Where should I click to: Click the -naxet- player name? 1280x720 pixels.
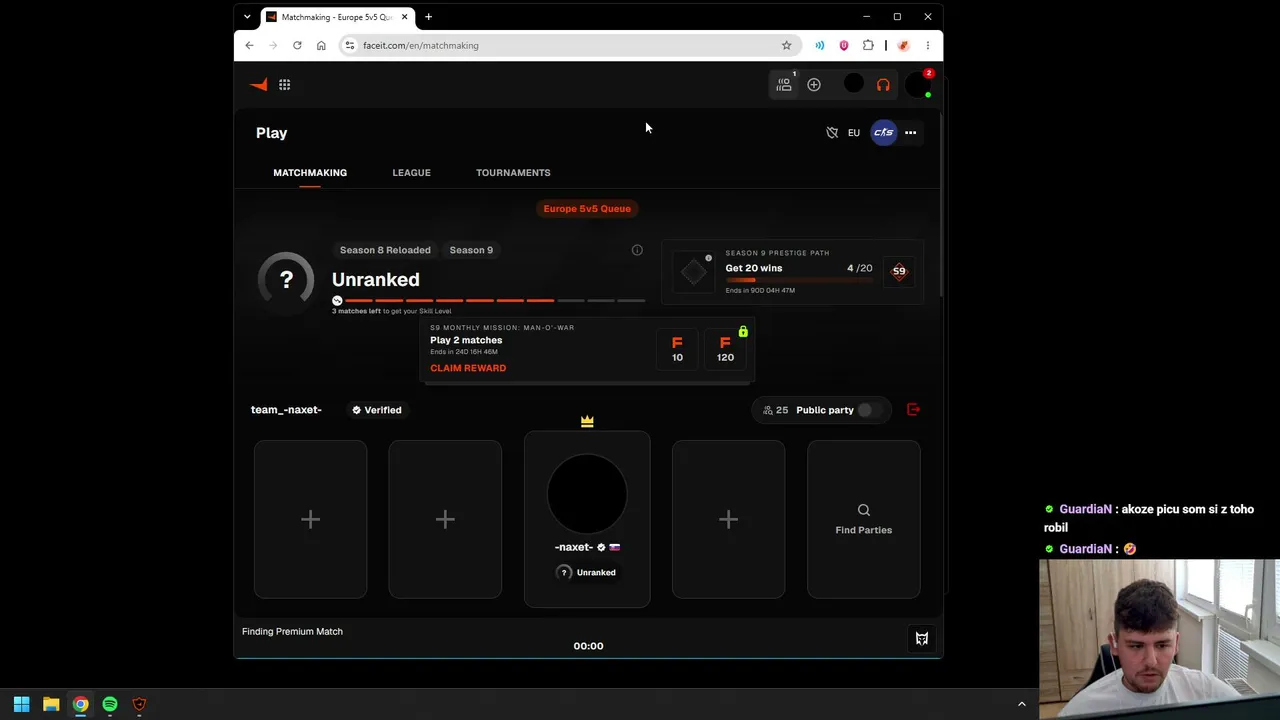pos(573,547)
